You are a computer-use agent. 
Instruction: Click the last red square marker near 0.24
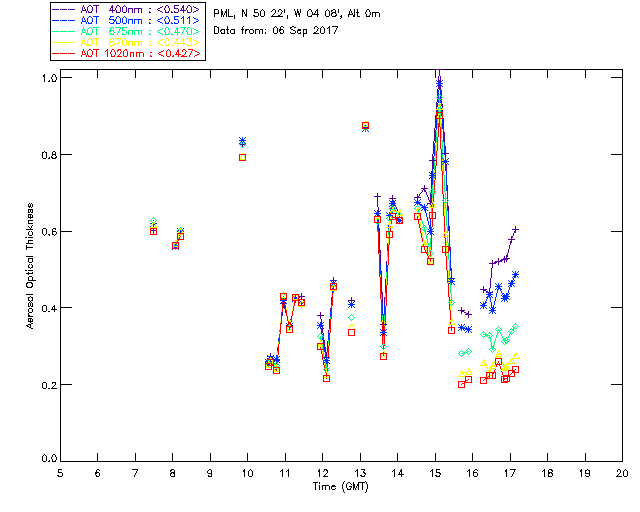click(x=516, y=370)
